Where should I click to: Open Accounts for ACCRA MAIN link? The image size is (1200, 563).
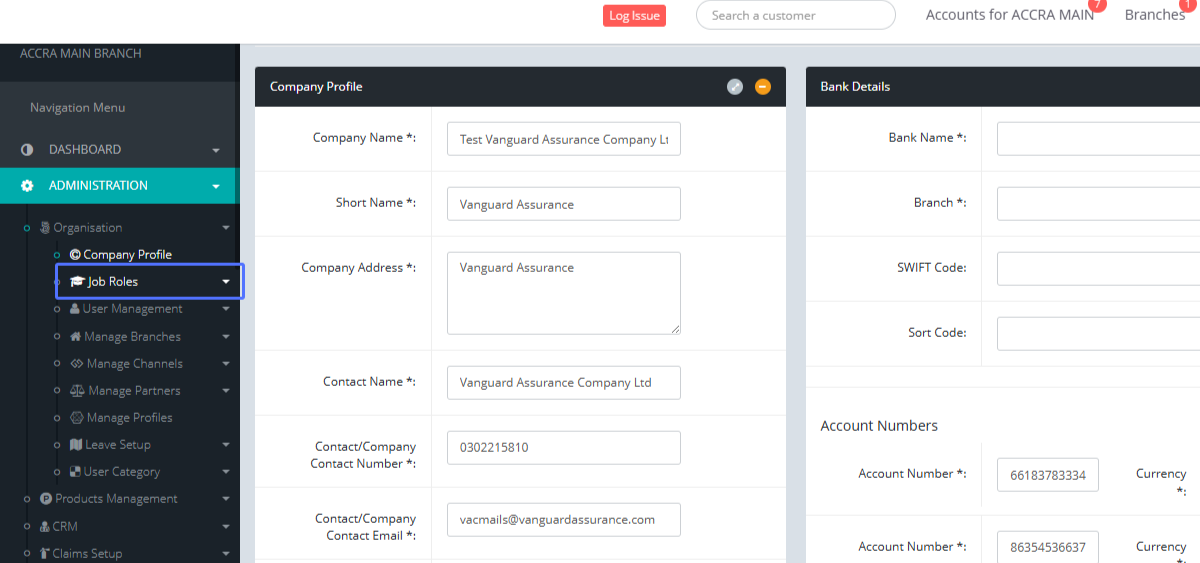click(x=1009, y=15)
